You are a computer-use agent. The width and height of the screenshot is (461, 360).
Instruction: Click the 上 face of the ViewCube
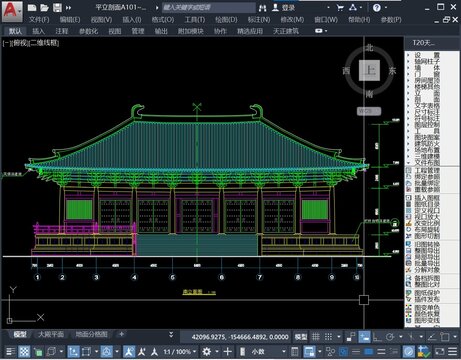369,70
